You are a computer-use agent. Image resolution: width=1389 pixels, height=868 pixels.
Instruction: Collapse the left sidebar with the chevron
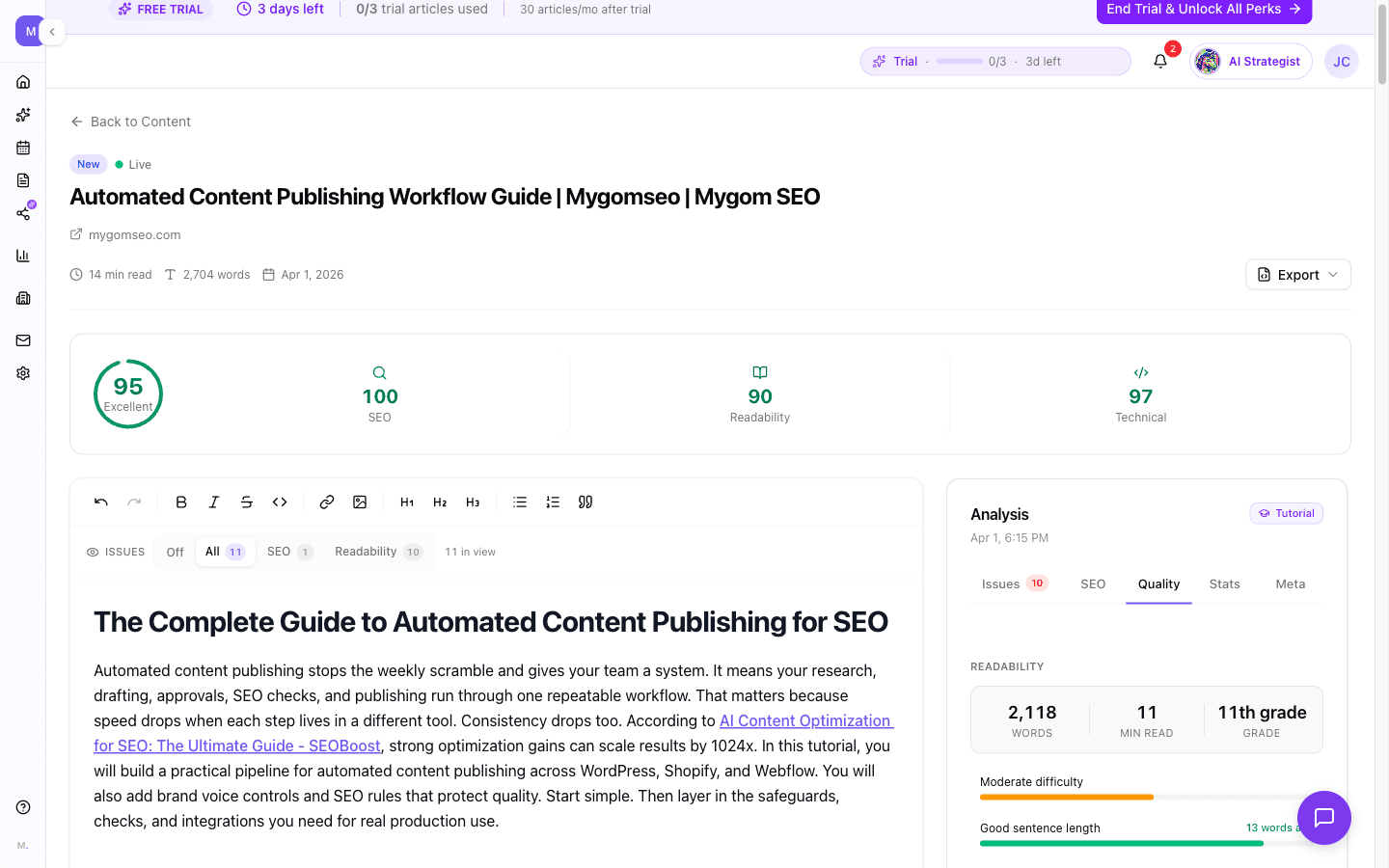click(53, 31)
